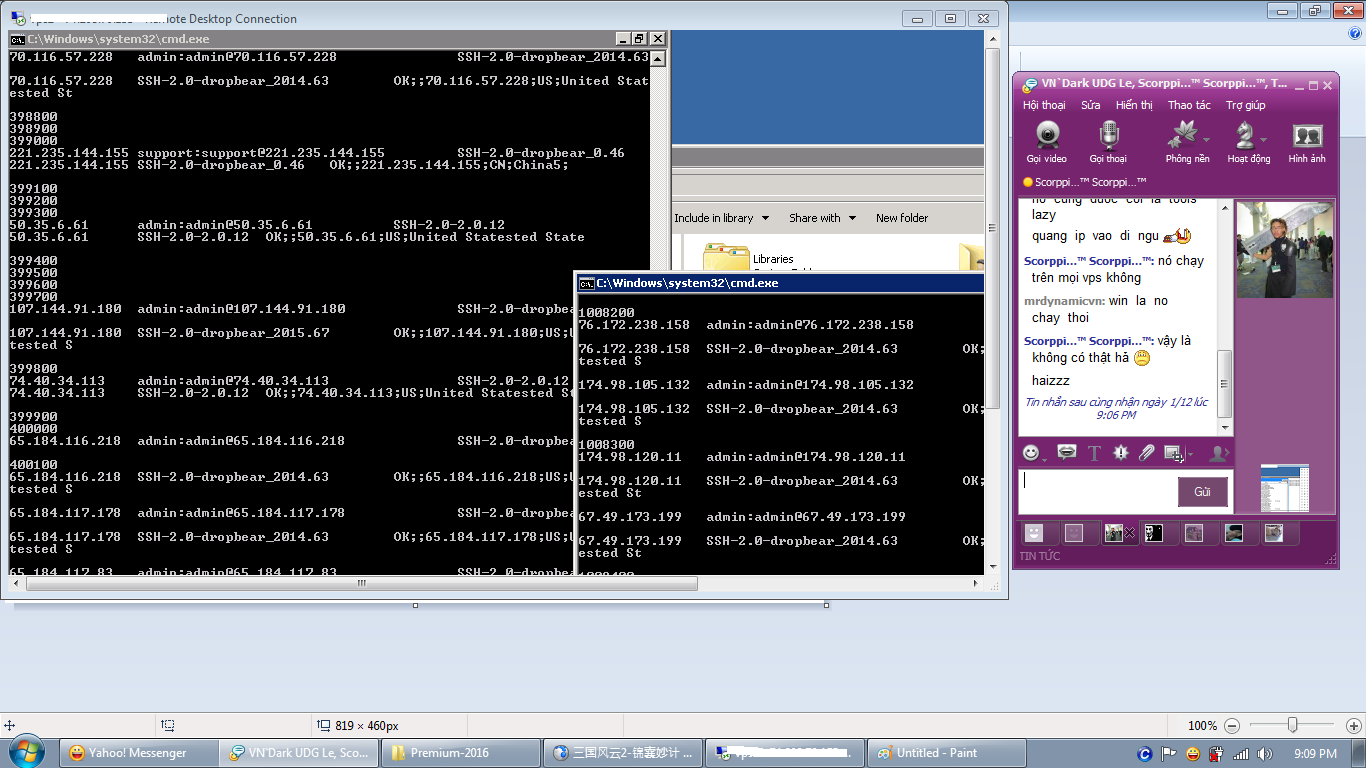Open the Hội thoại menu
The image size is (1366, 768).
click(x=1044, y=105)
